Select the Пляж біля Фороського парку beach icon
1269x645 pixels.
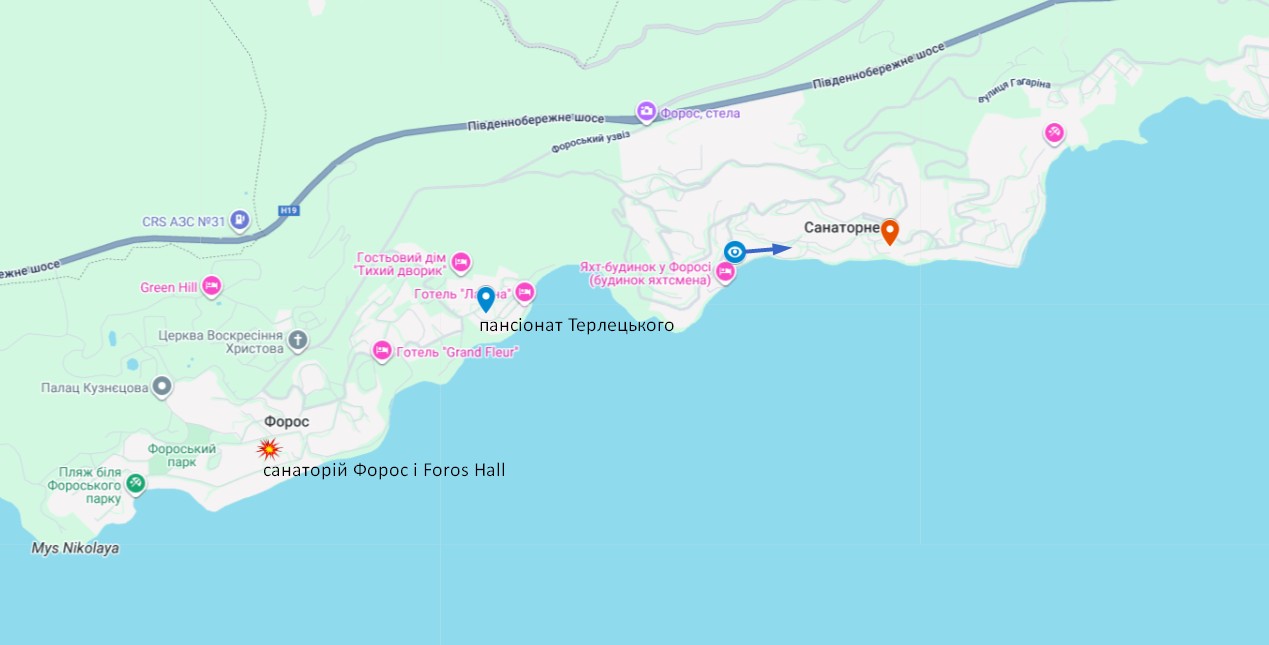tap(135, 484)
